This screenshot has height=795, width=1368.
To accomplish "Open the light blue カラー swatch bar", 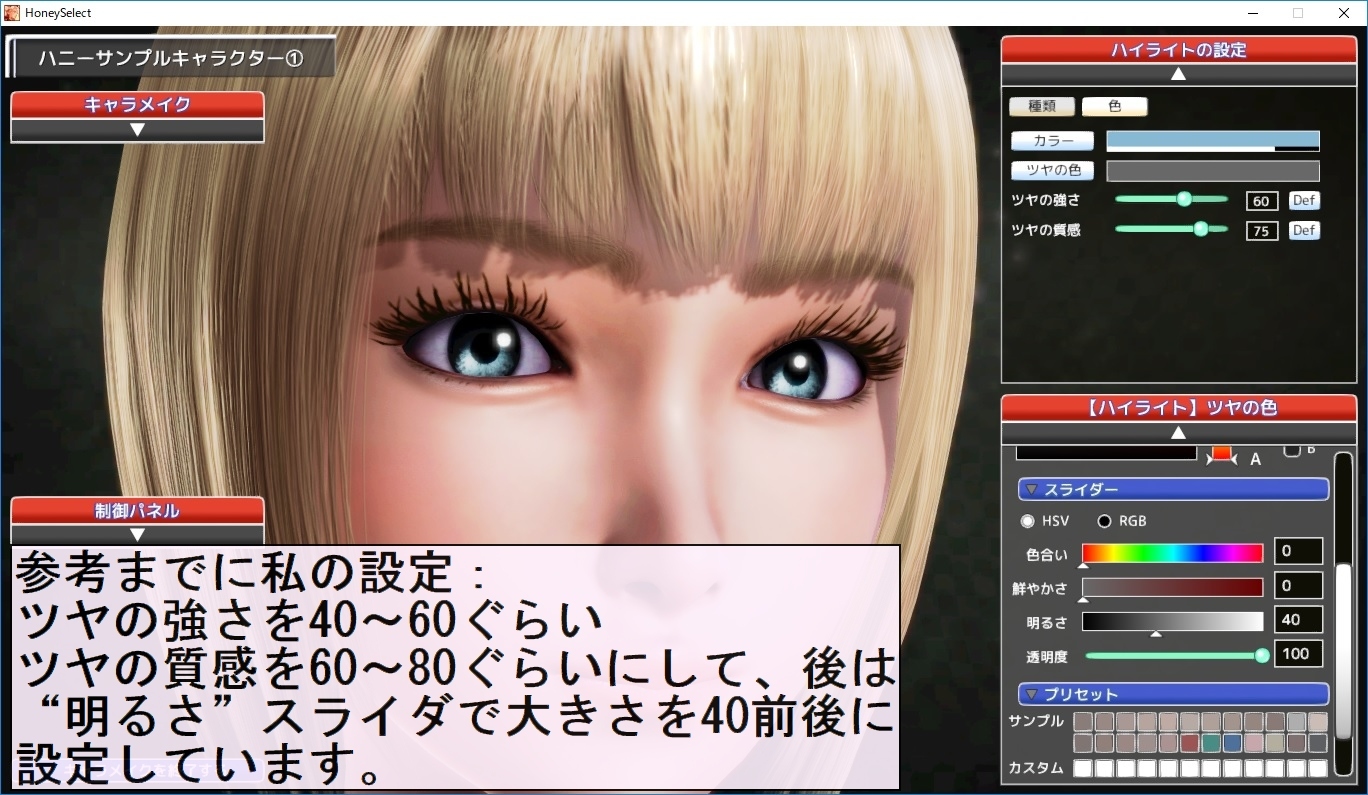I will pos(1213,141).
